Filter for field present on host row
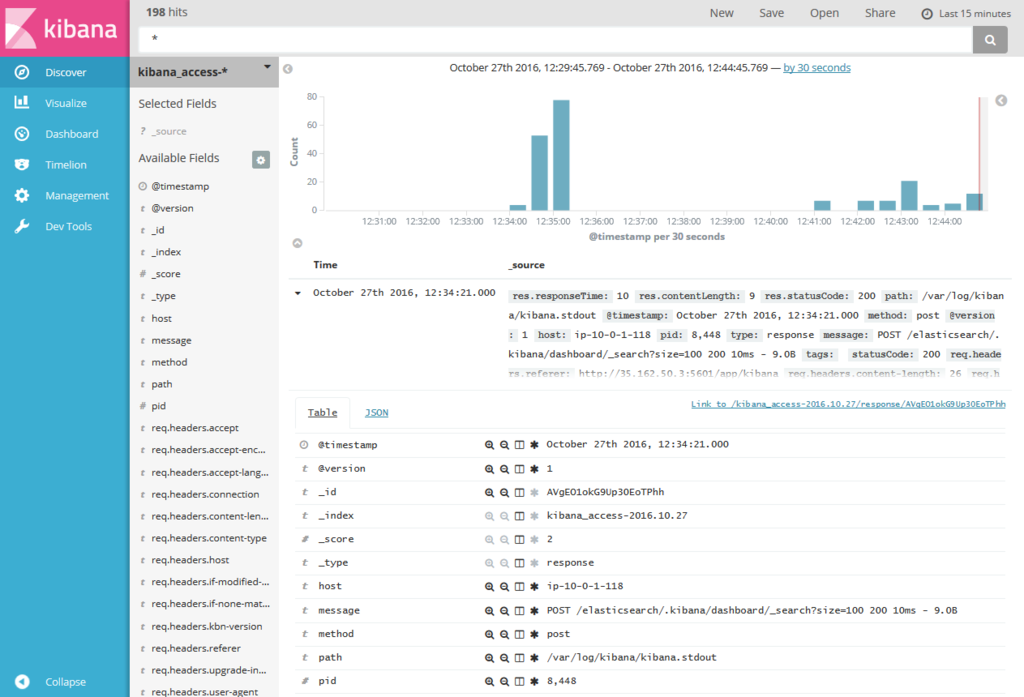The image size is (1024, 697). (534, 587)
